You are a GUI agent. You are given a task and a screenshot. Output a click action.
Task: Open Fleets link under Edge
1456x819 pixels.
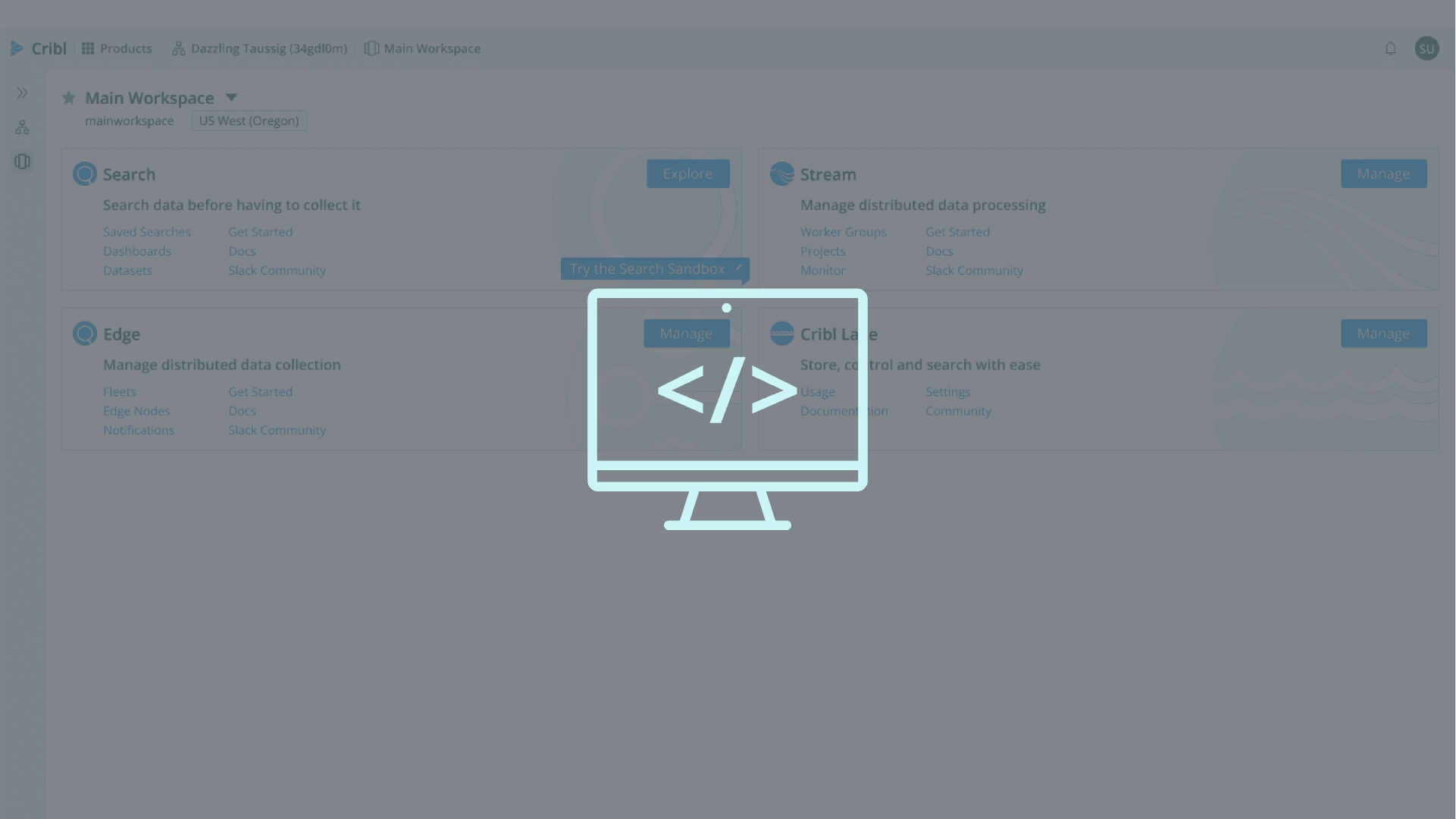point(120,392)
